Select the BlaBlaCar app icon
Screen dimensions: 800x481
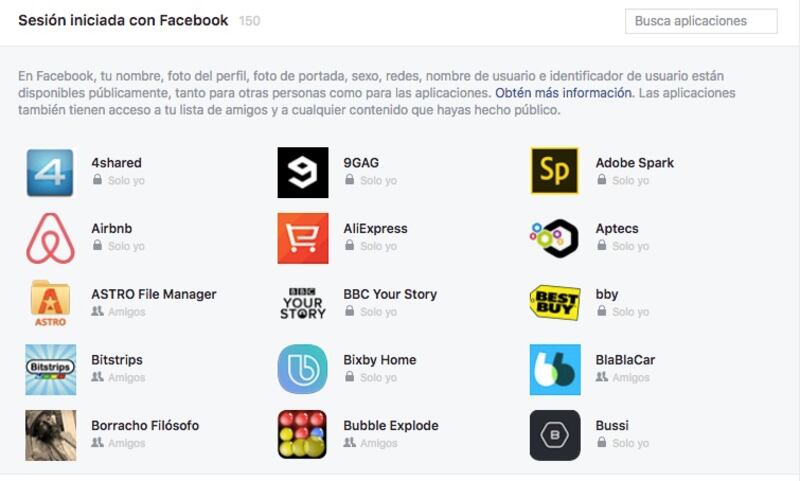coord(555,369)
